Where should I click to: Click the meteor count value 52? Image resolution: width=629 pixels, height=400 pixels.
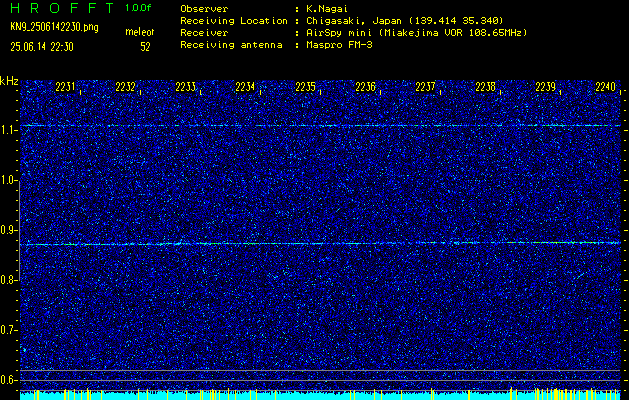click(x=145, y=47)
